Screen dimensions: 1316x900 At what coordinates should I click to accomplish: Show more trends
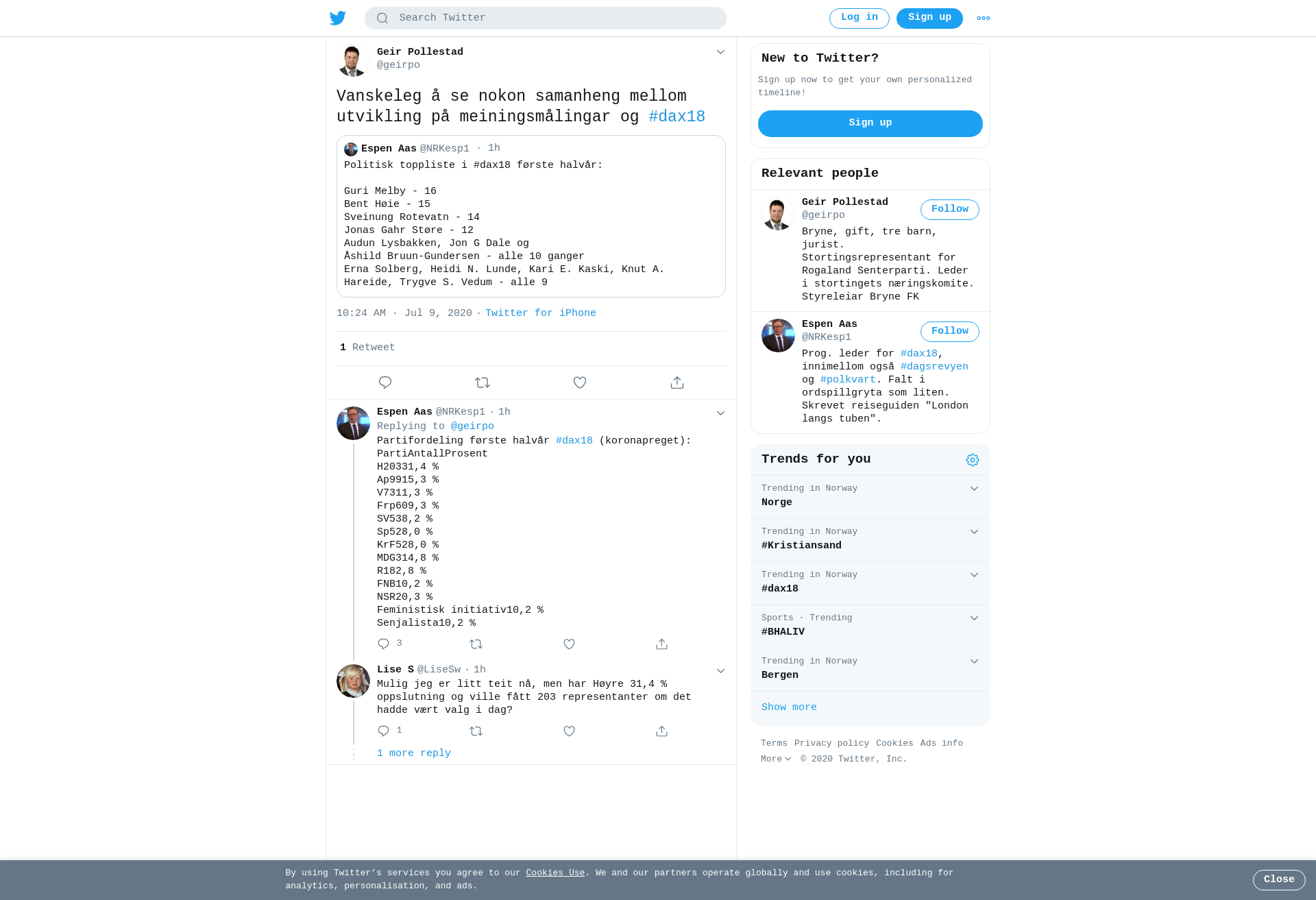[789, 707]
